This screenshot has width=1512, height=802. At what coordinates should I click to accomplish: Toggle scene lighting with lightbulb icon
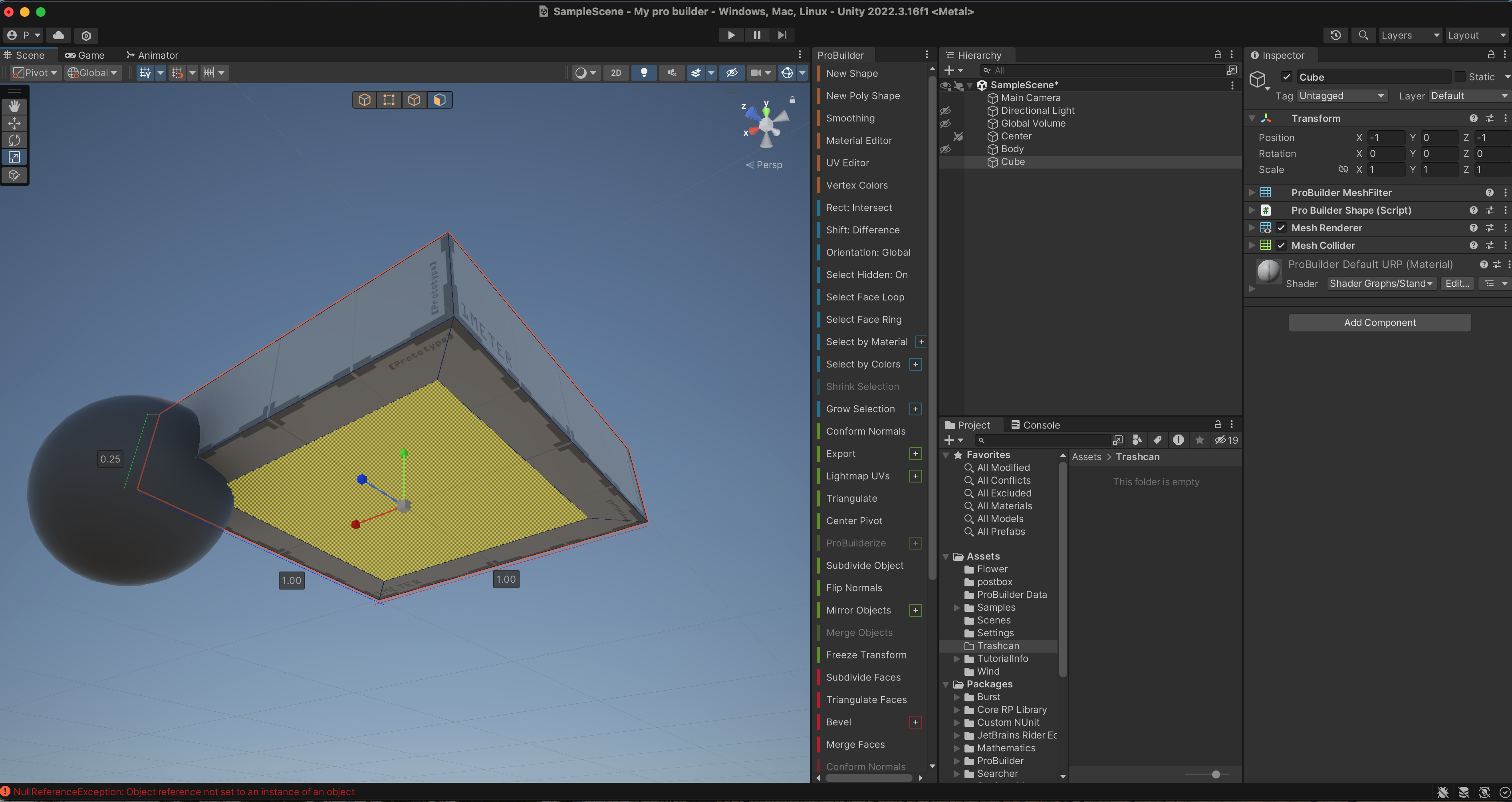[644, 73]
